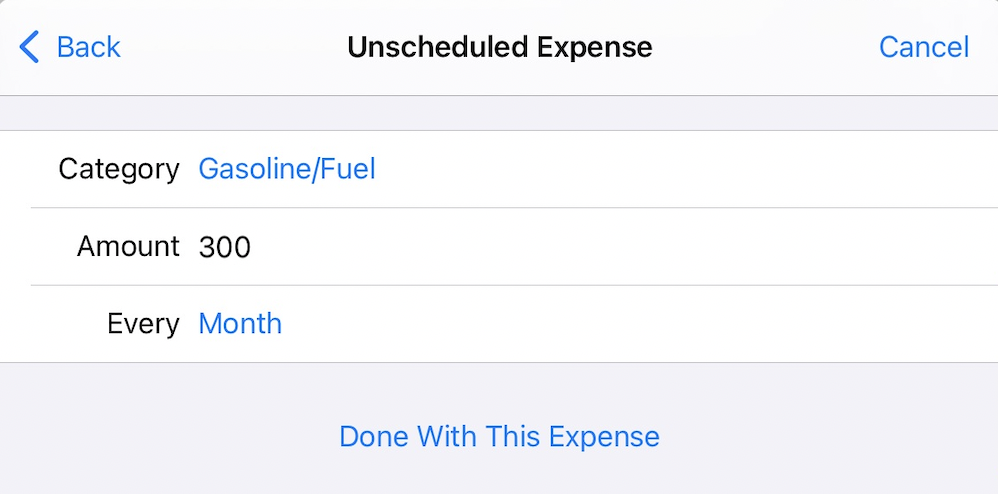Click the Unscheduled Expense title

[499, 47]
